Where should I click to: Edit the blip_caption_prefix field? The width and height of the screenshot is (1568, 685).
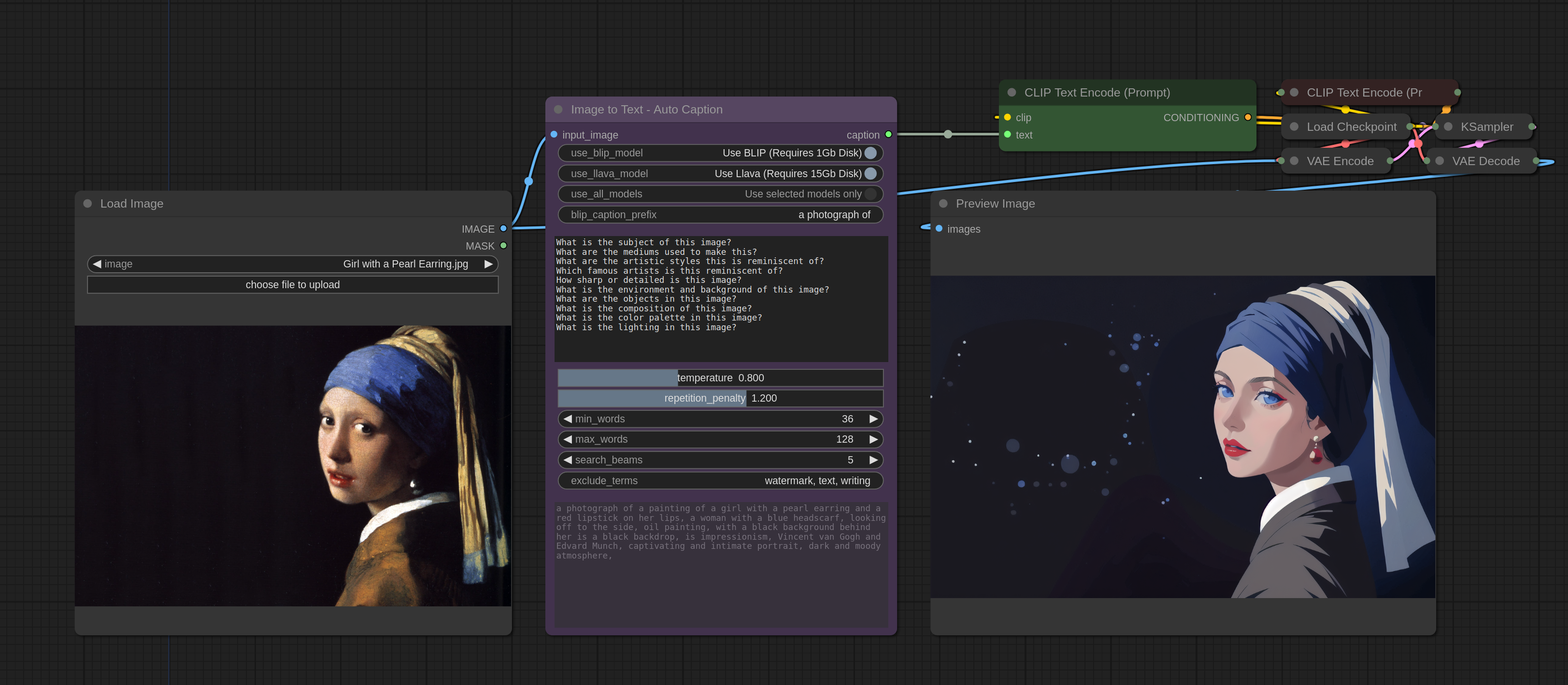(720, 215)
